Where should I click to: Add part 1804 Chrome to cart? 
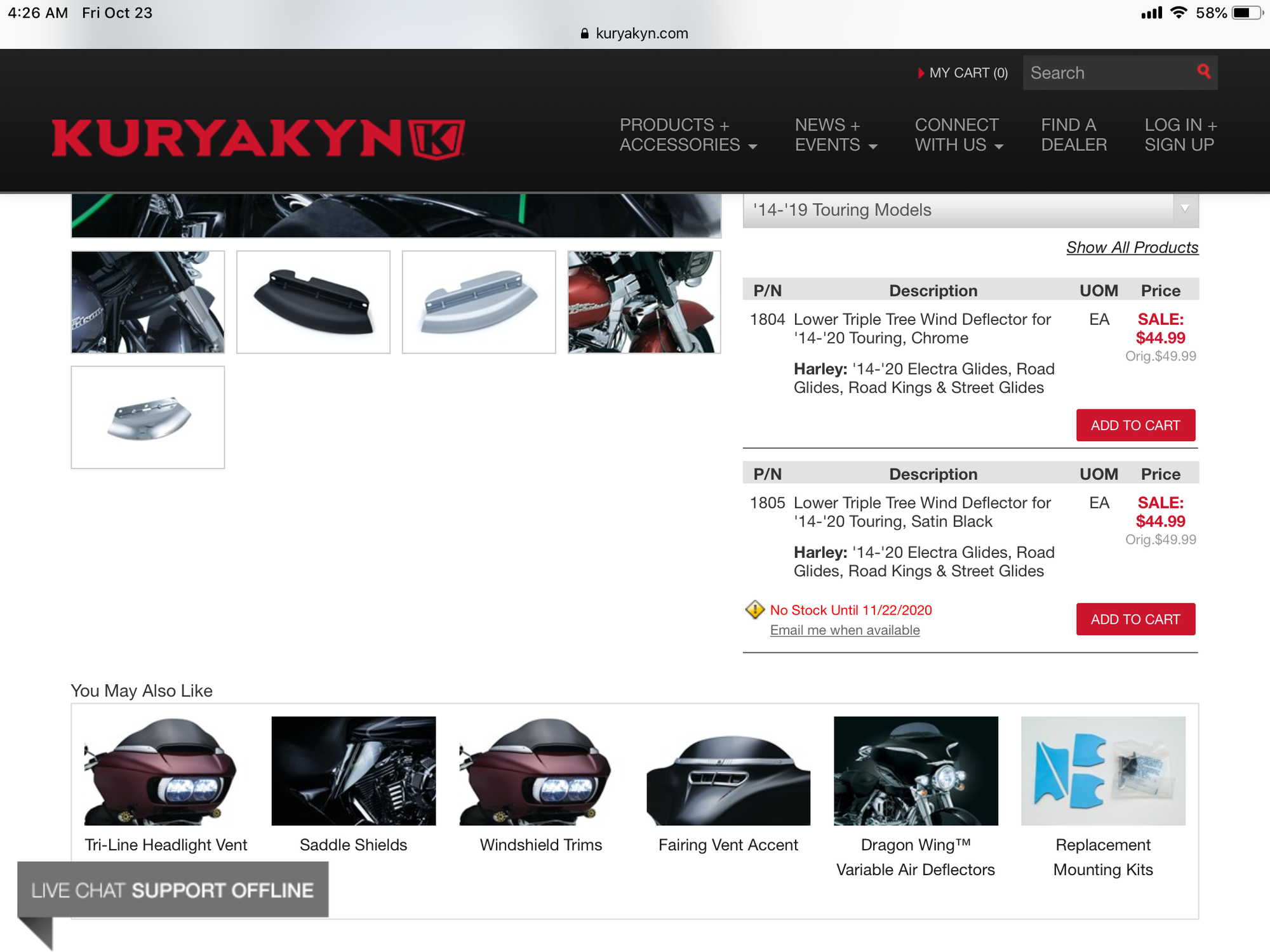pos(1135,425)
